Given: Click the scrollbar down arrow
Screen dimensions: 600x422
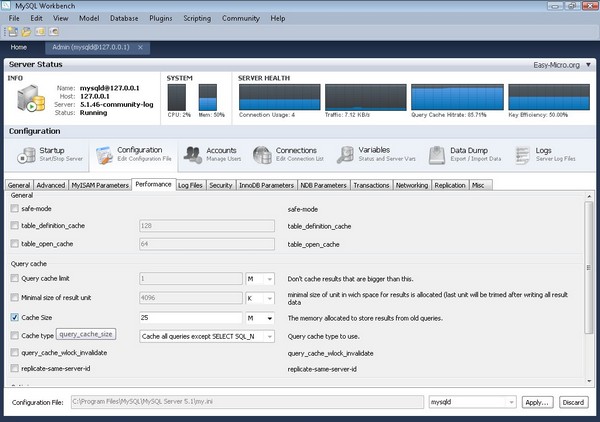Looking at the screenshot, I should (589, 381).
